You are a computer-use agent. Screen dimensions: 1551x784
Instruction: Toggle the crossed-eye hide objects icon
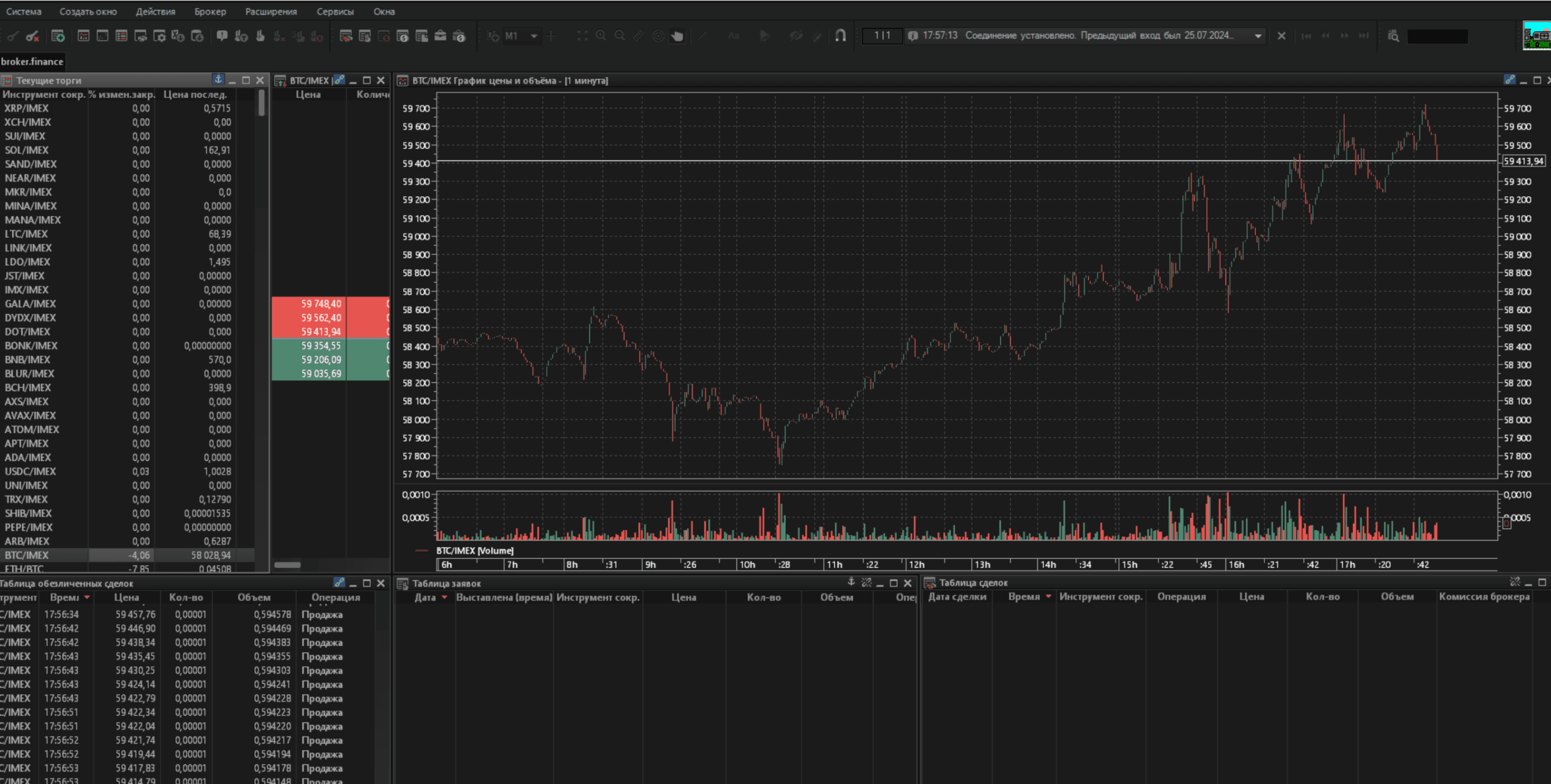[x=796, y=36]
